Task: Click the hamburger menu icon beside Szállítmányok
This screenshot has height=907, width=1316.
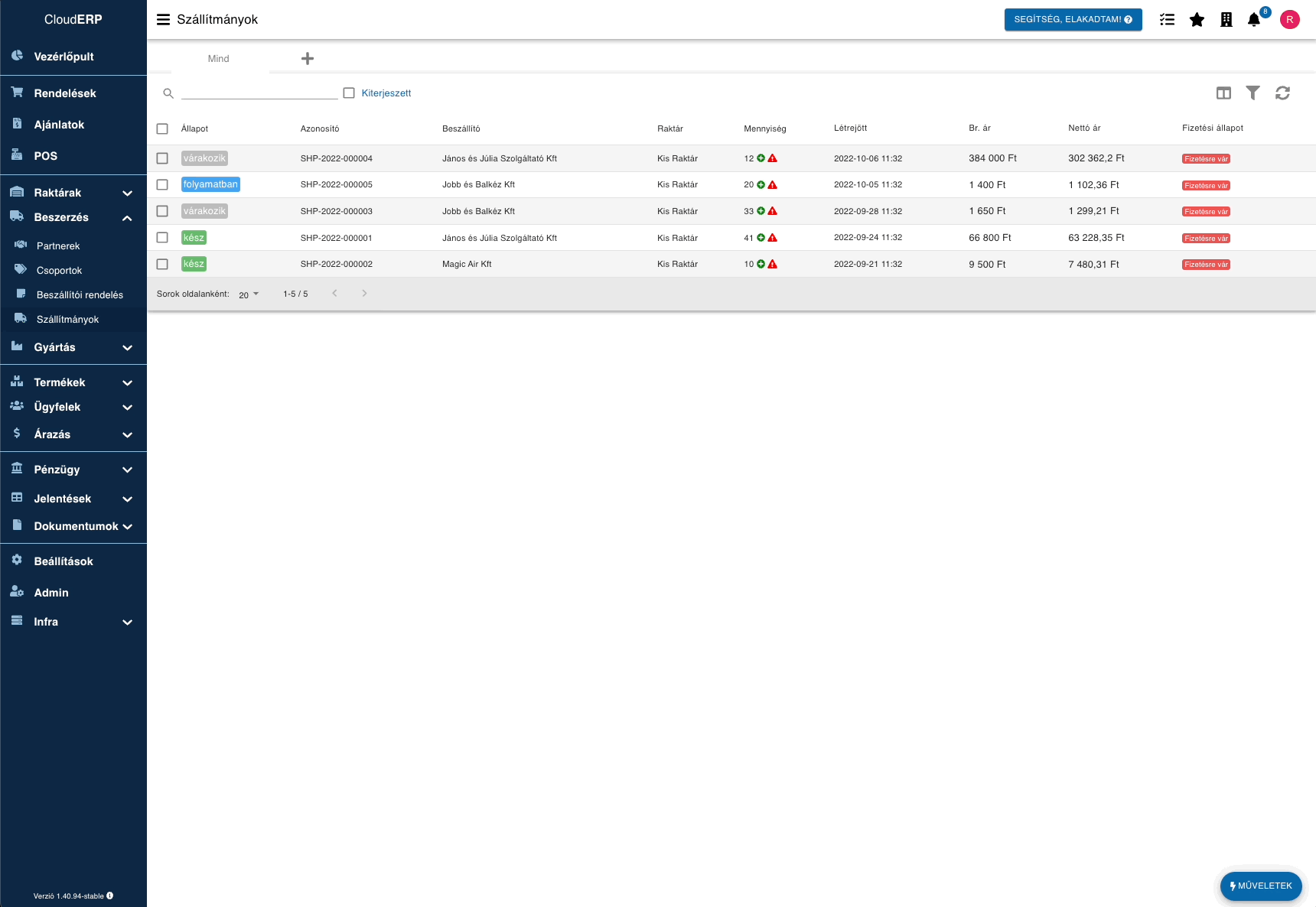Action: click(163, 20)
